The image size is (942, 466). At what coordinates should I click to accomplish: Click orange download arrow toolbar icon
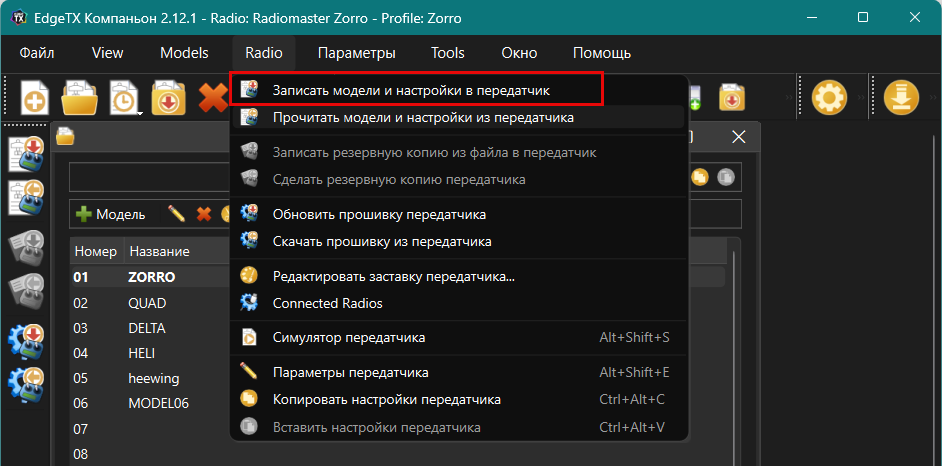[901, 97]
